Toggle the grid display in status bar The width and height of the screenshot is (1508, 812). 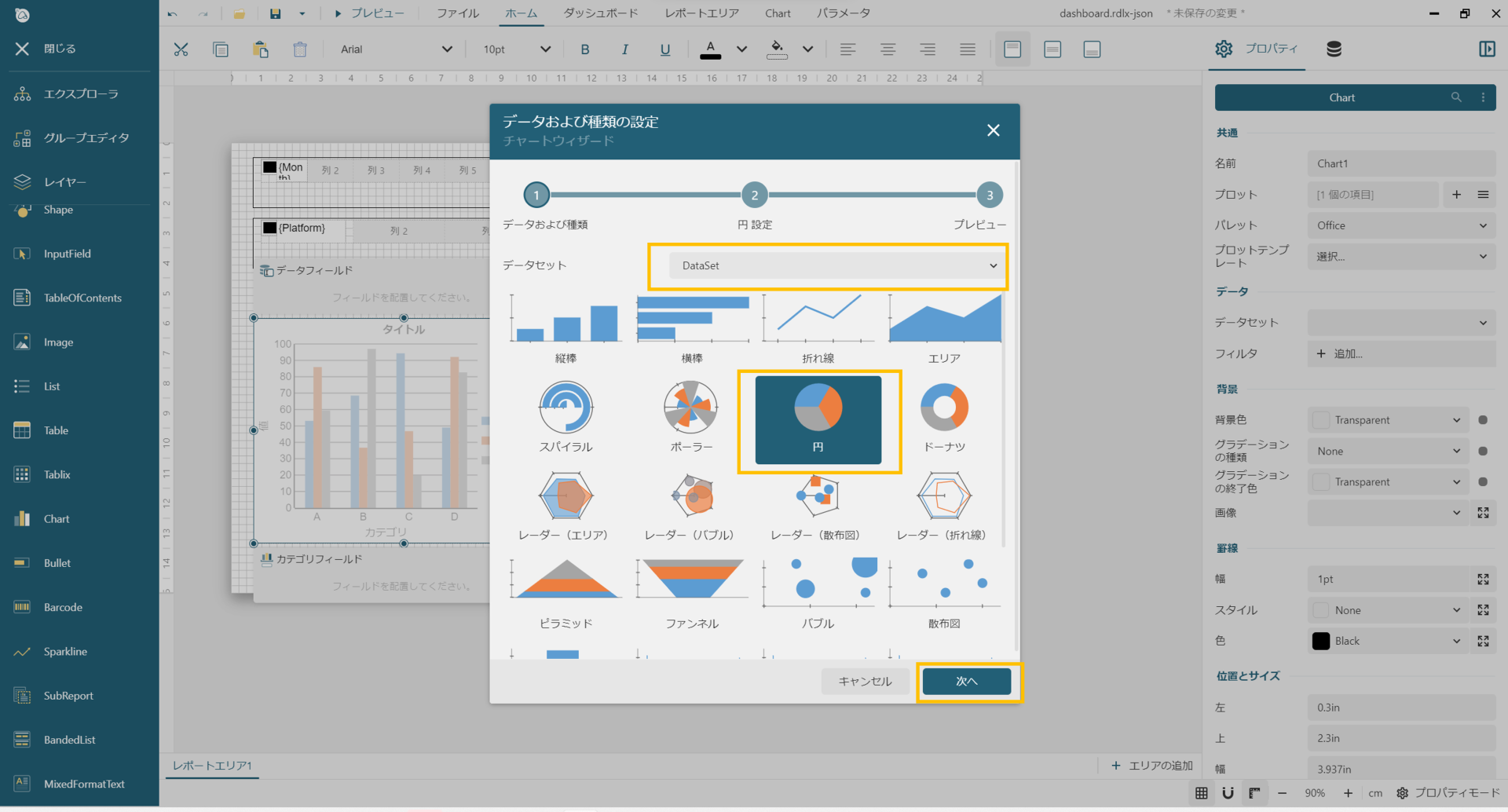point(1202,793)
